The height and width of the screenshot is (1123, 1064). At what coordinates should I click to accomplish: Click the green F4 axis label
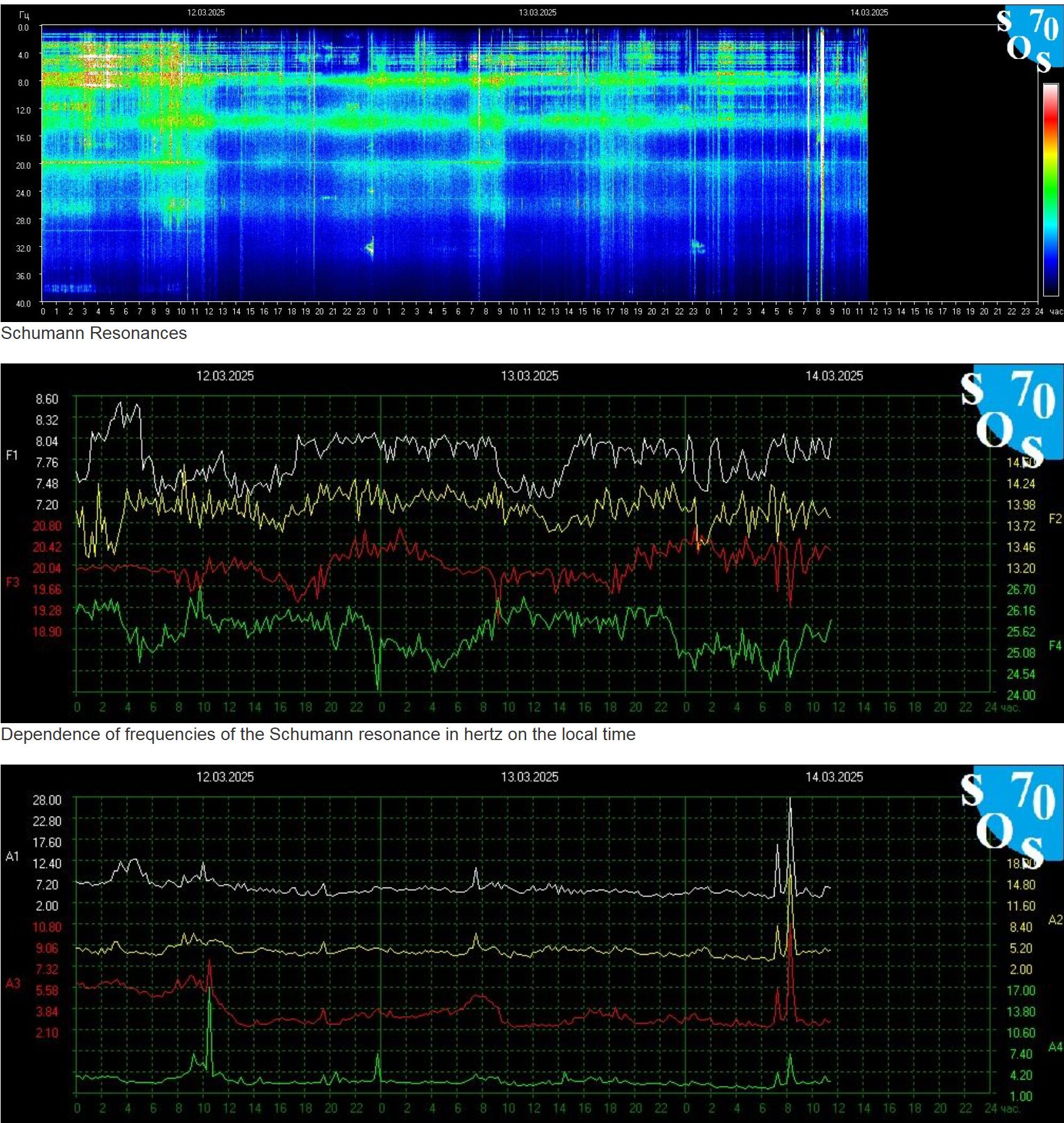pyautogui.click(x=1055, y=645)
